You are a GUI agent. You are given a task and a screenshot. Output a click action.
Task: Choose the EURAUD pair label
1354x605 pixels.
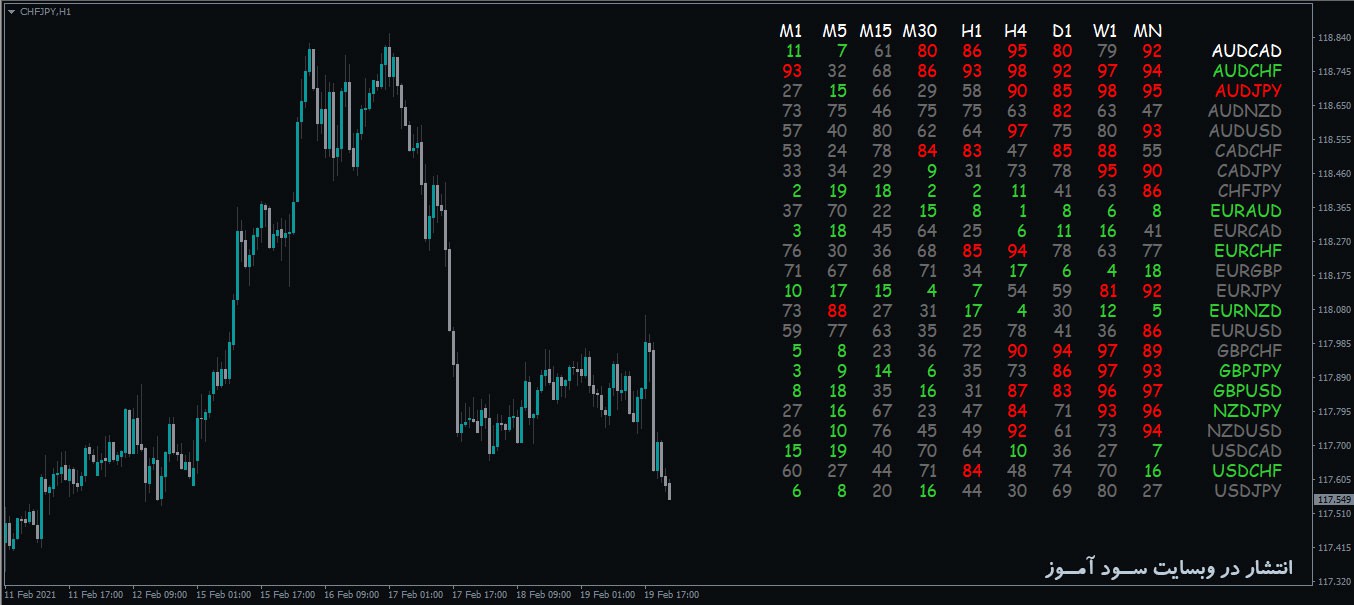pyautogui.click(x=1245, y=211)
